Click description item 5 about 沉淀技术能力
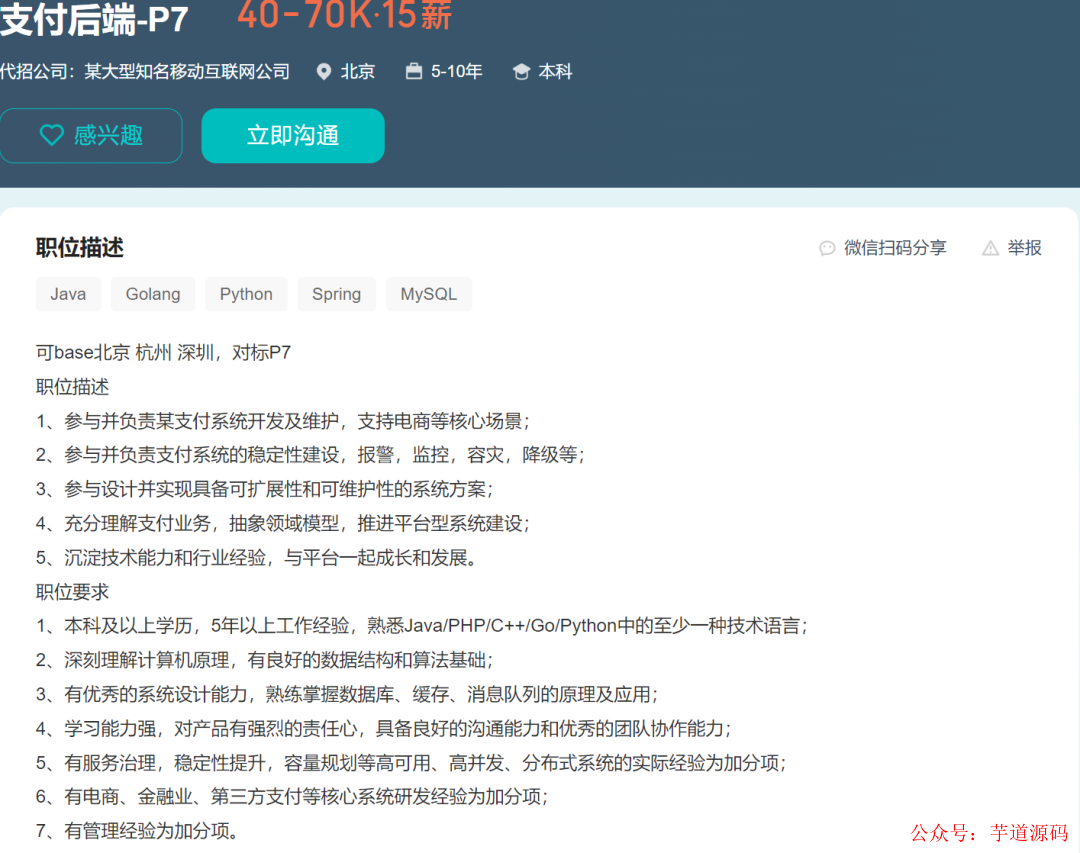This screenshot has height=853, width=1080. (x=256, y=557)
